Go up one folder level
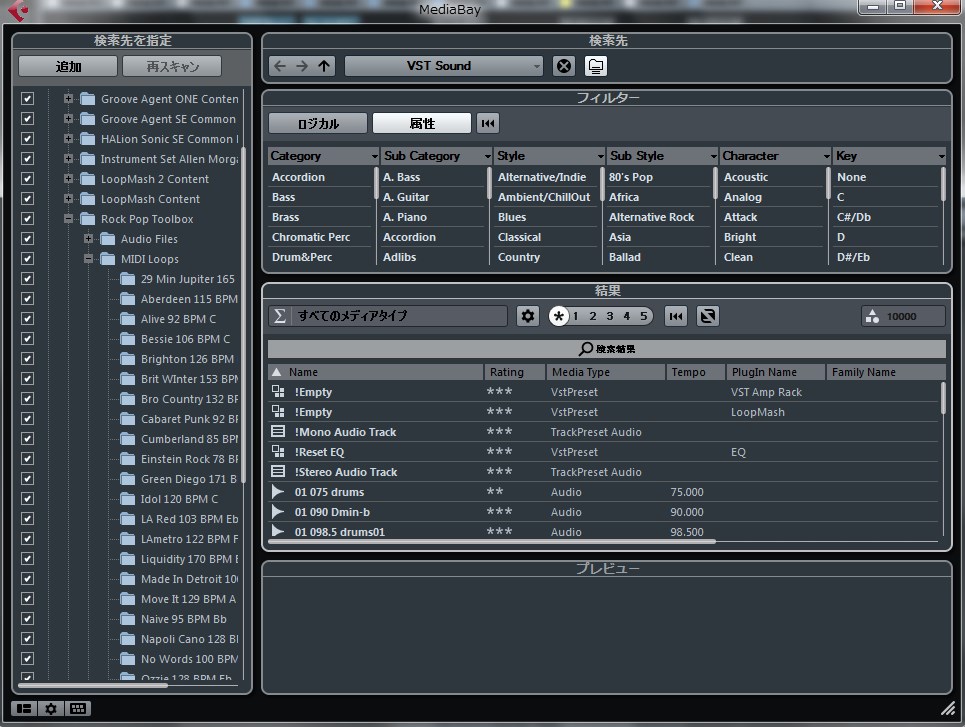The image size is (965, 727). 324,66
